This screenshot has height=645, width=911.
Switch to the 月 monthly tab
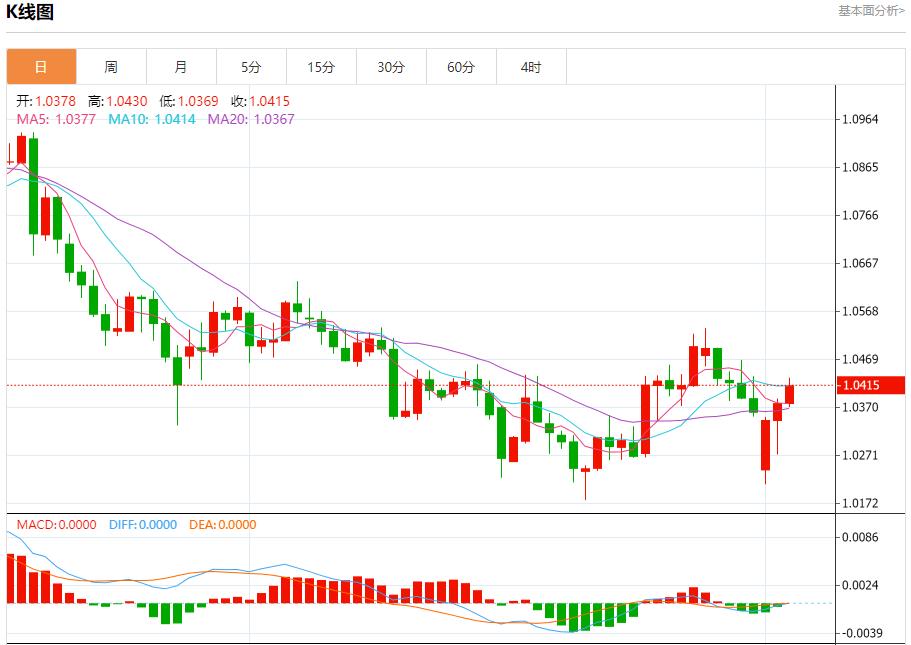pyautogui.click(x=181, y=67)
